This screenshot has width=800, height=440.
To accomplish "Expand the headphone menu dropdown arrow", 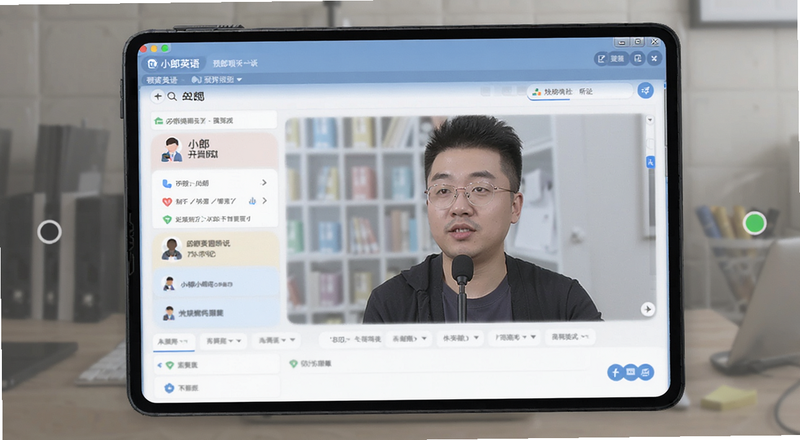I will [239, 80].
